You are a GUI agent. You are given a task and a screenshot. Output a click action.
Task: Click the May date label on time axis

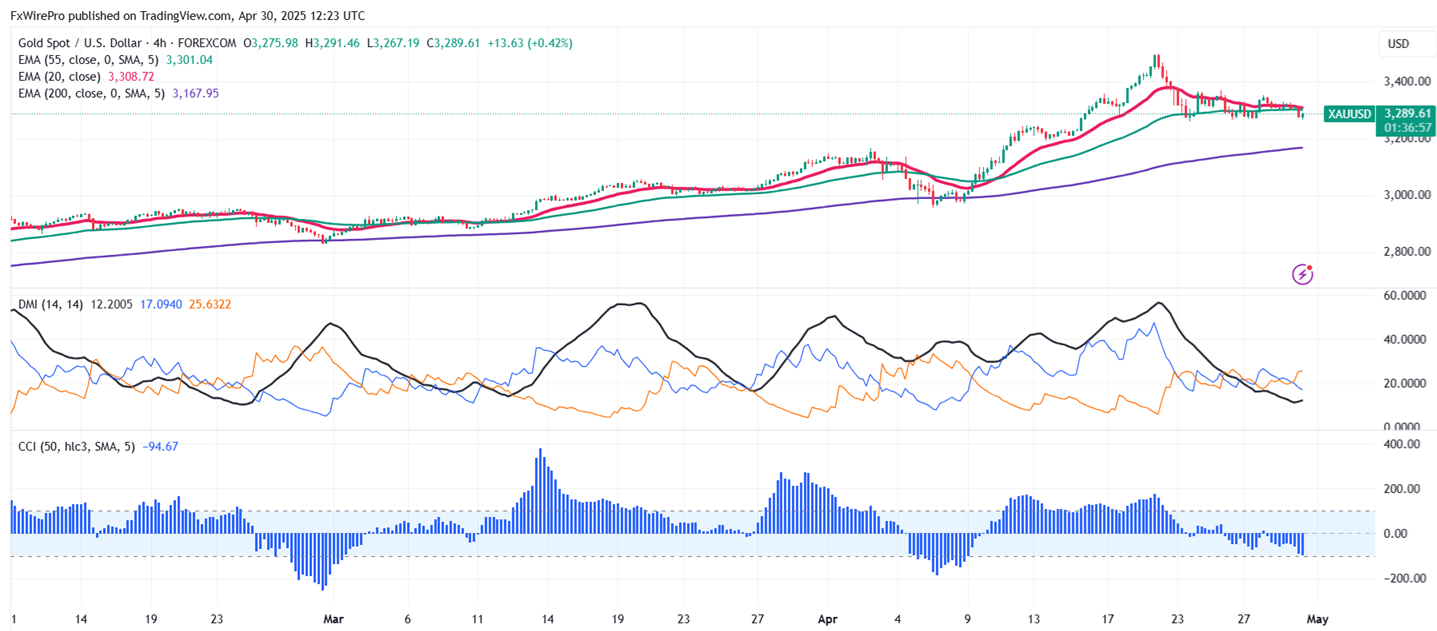coord(1318,619)
